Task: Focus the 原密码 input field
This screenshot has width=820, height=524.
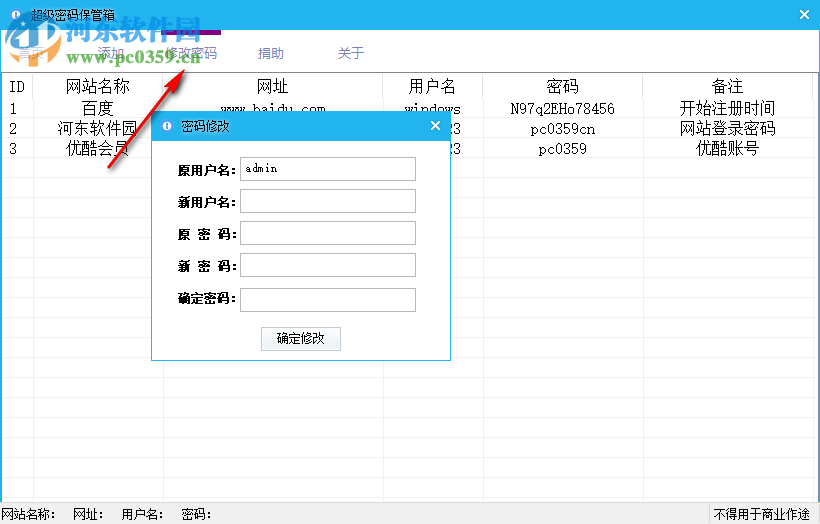Action: [x=328, y=233]
